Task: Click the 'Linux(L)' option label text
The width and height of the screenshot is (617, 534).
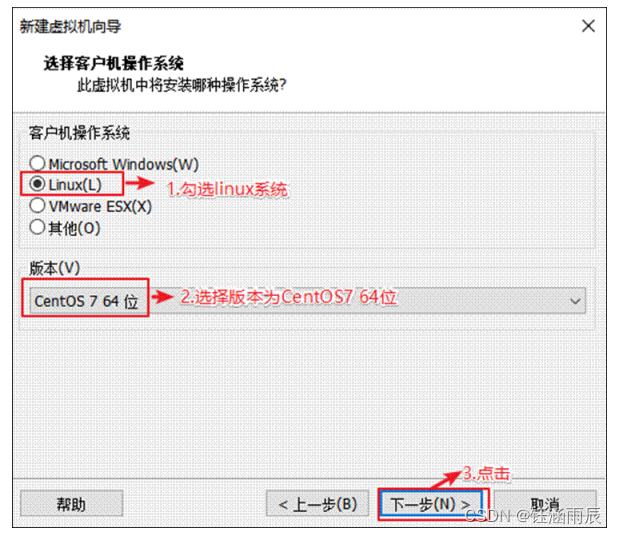Action: click(75, 185)
